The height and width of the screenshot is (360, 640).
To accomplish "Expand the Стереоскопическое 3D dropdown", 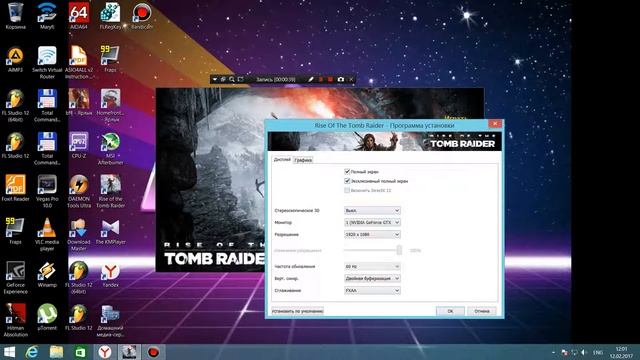I will coord(372,210).
